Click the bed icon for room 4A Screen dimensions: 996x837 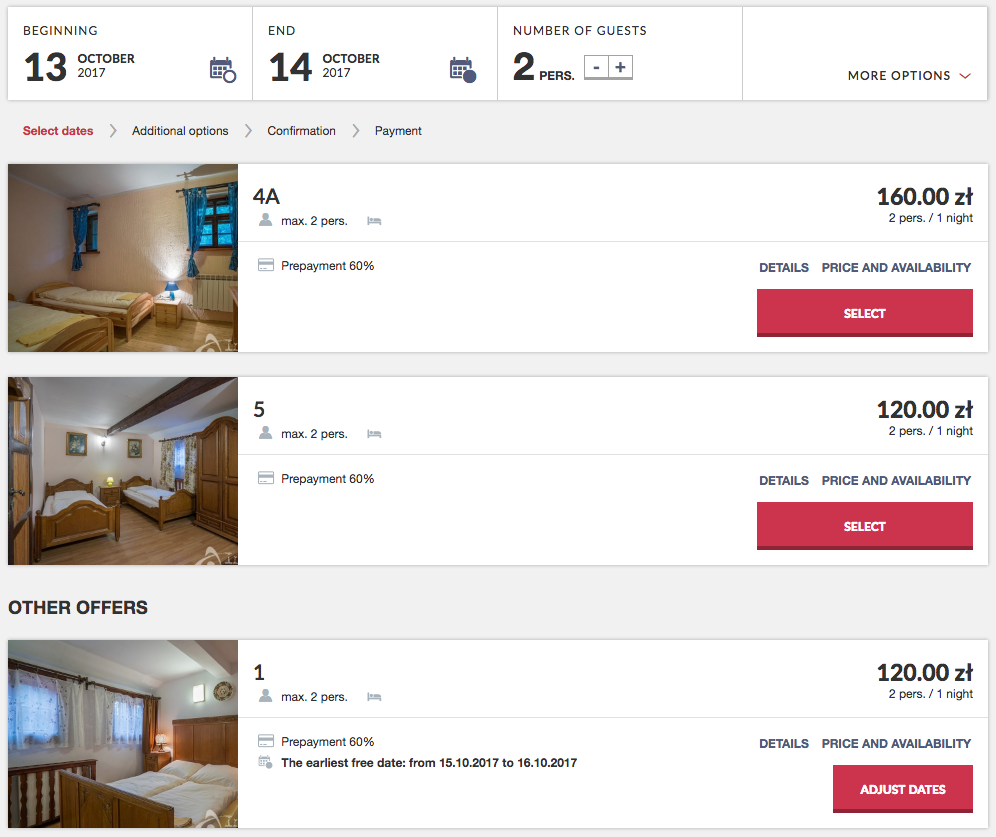tap(374, 221)
